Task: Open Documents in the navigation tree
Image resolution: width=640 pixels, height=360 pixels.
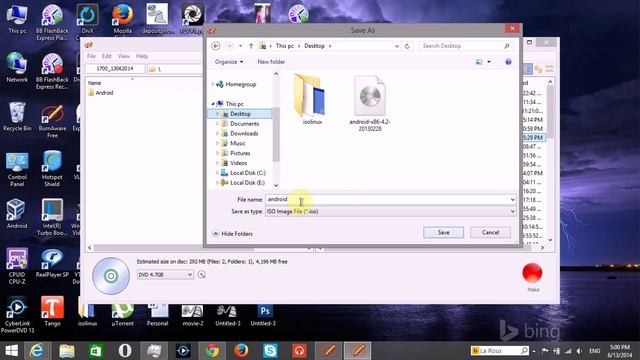Action: 244,124
